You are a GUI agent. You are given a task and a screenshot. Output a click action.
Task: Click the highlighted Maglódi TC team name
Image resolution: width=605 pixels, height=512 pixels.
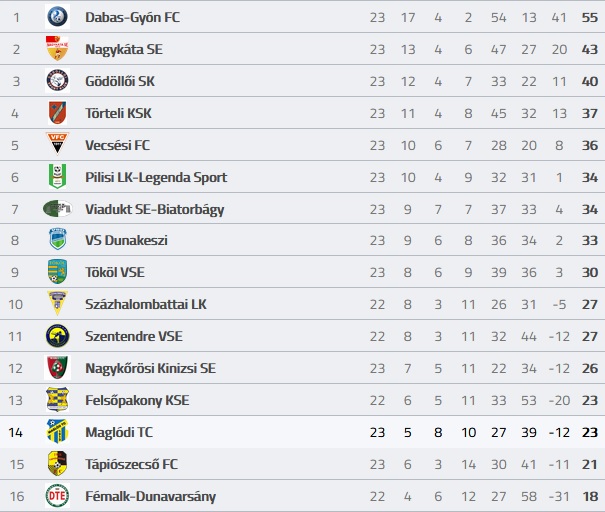tap(119, 433)
